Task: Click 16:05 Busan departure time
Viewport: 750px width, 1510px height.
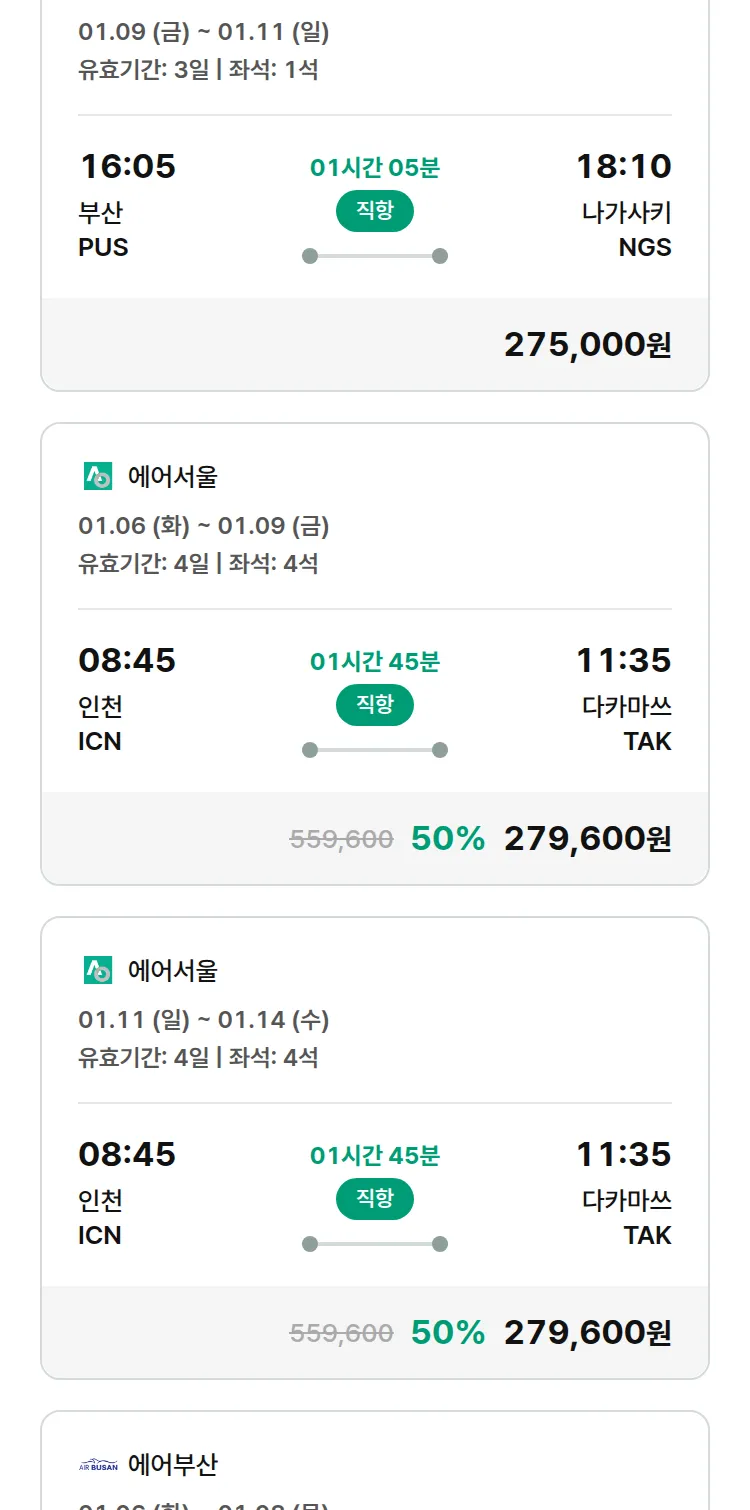Action: [x=127, y=166]
